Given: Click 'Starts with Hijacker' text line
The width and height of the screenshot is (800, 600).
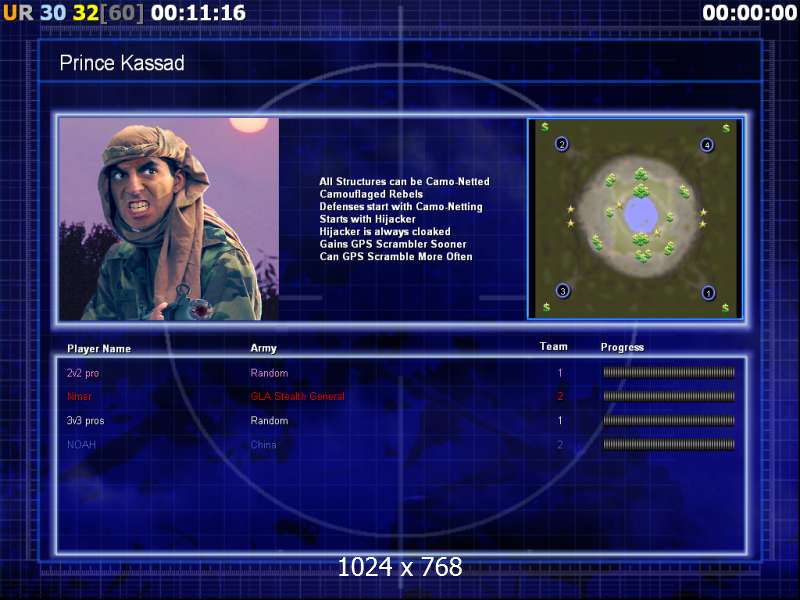Looking at the screenshot, I should [x=367, y=219].
